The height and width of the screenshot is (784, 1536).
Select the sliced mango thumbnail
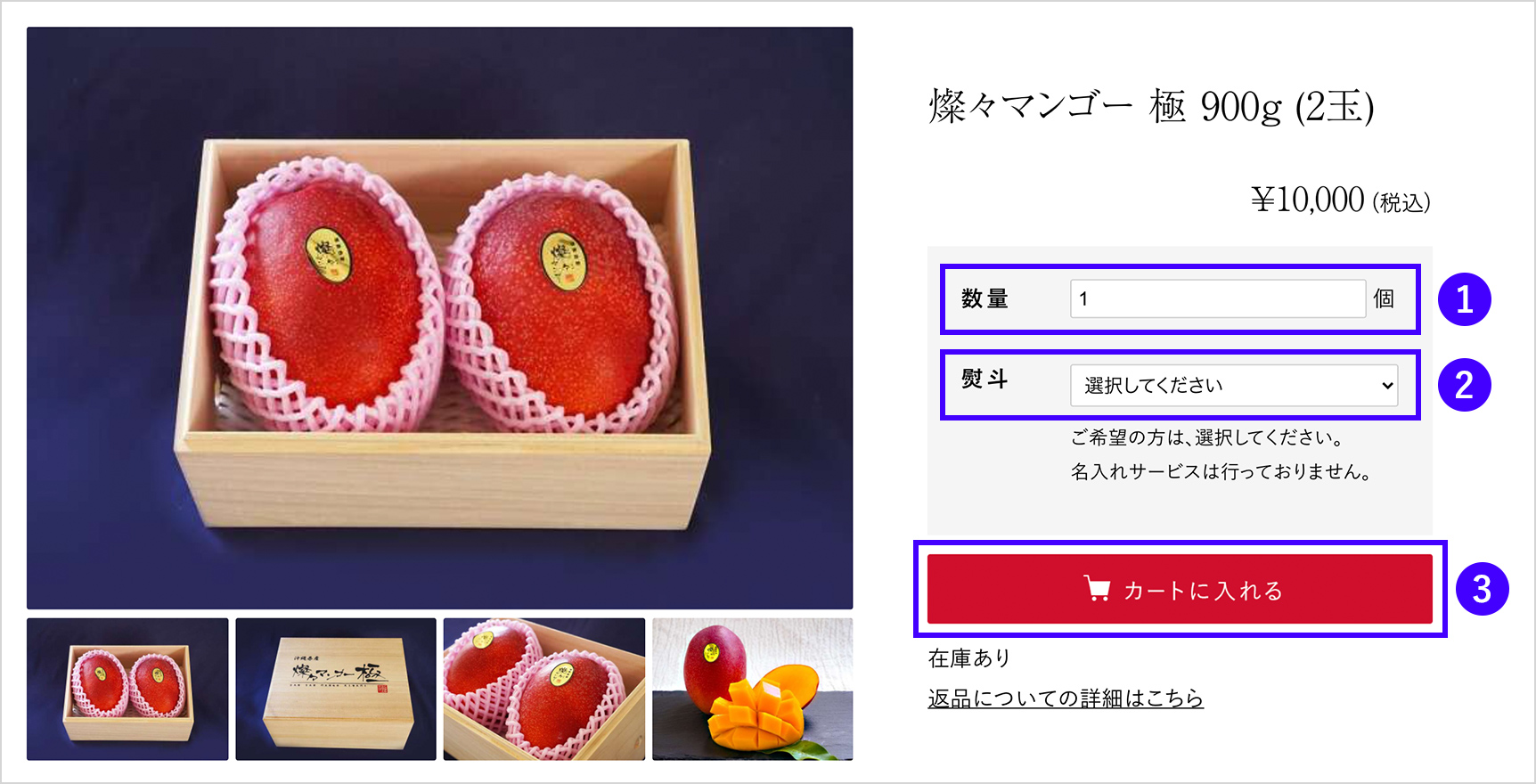(753, 689)
